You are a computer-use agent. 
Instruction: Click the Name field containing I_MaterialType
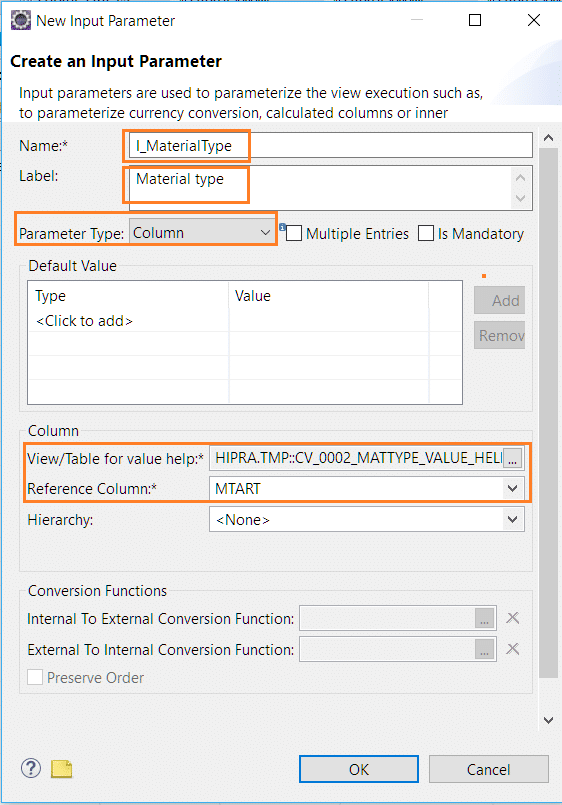click(331, 145)
